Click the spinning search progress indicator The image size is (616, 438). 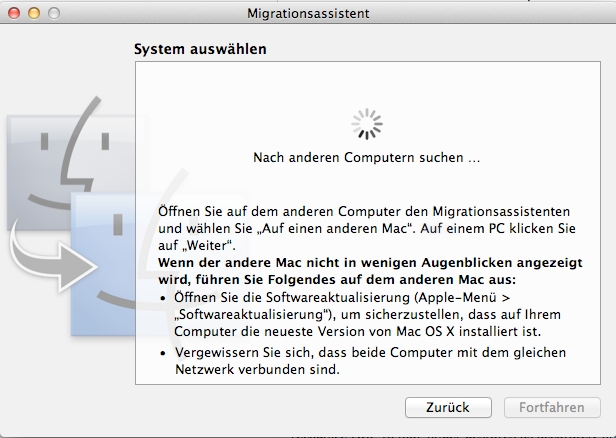pos(367,124)
